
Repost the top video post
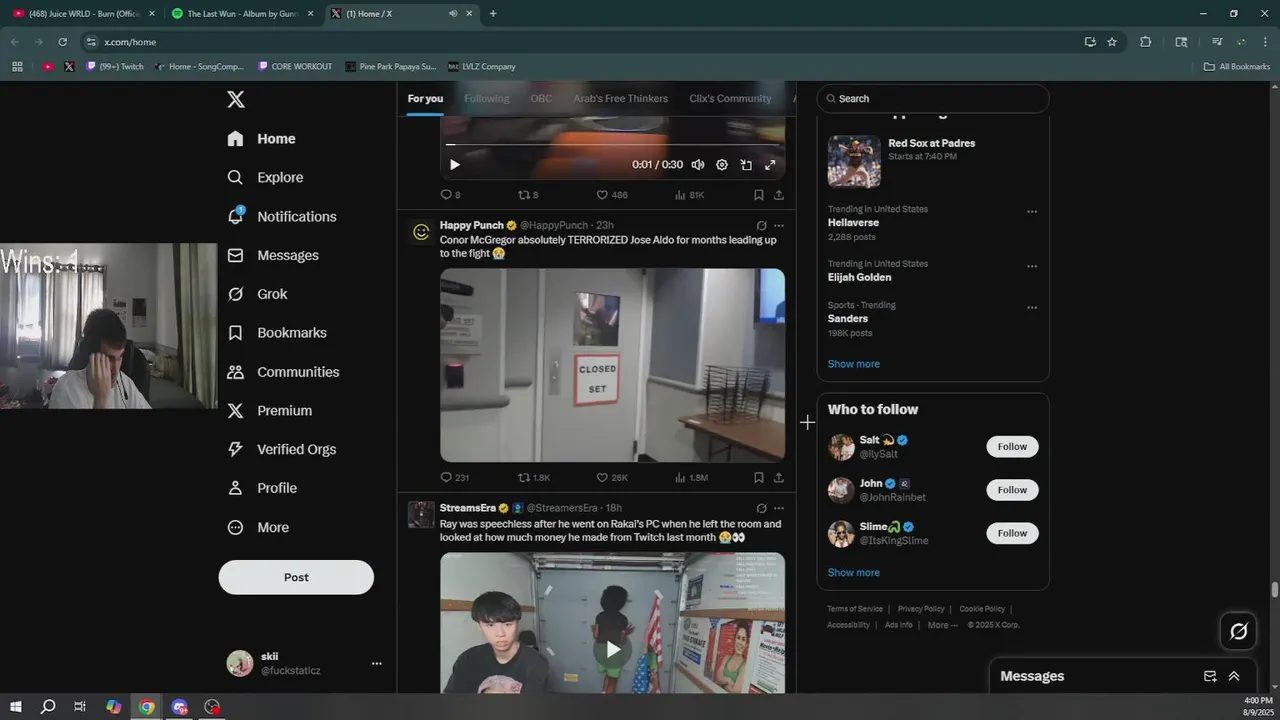[528, 195]
